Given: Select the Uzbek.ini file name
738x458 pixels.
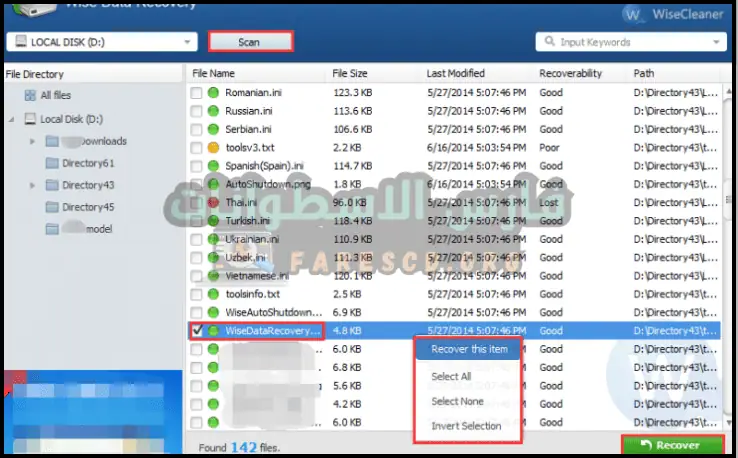Looking at the screenshot, I should pyautogui.click(x=245, y=257).
